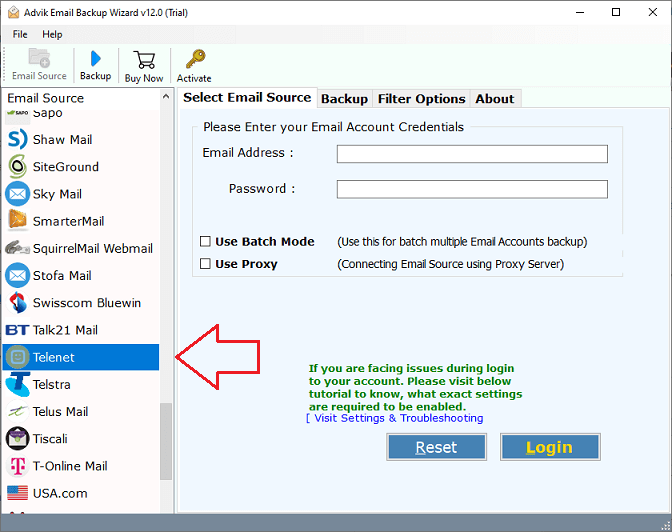This screenshot has height=532, width=672.
Task: Switch to the Filter Options tab
Action: pos(421,99)
